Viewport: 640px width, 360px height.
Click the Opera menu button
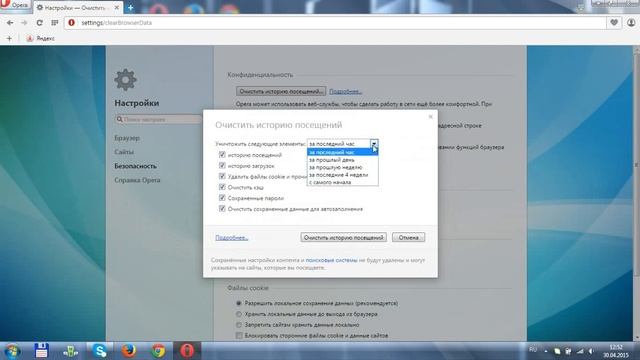(x=15, y=5)
